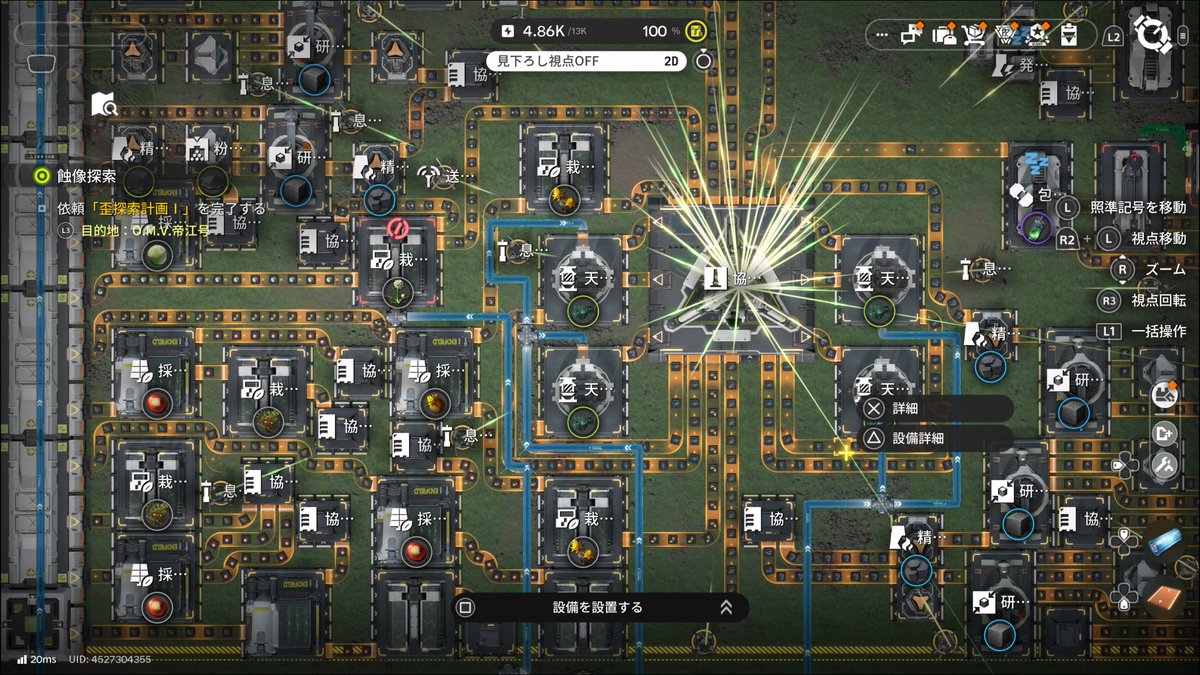Click the 4.86K power readout
This screenshot has height=675, width=1200.
(546, 31)
